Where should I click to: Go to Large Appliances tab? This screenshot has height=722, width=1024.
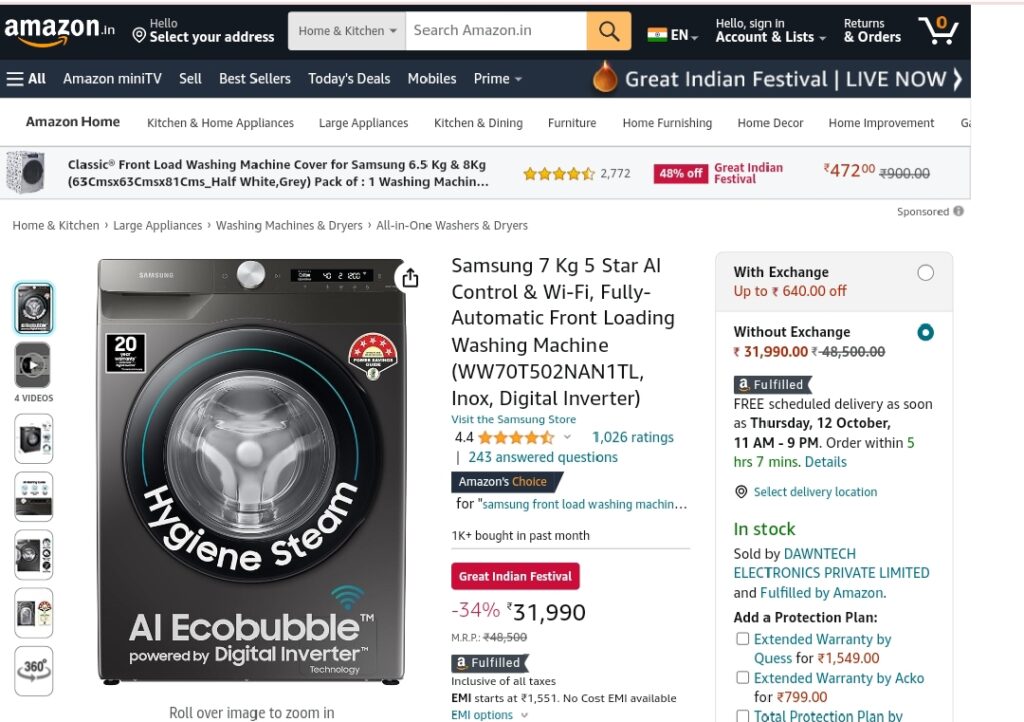(x=363, y=123)
